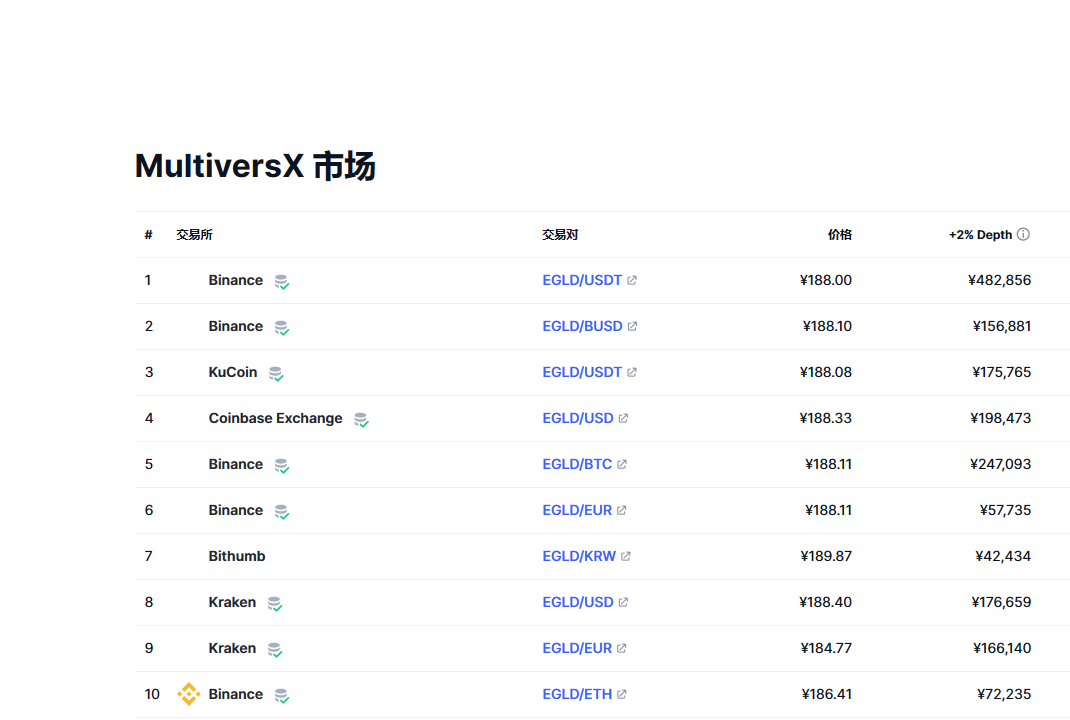Viewport: 1070px width, 720px height.
Task: Click external link icon beside Kraken EGLD/EUR
Action: click(621, 648)
